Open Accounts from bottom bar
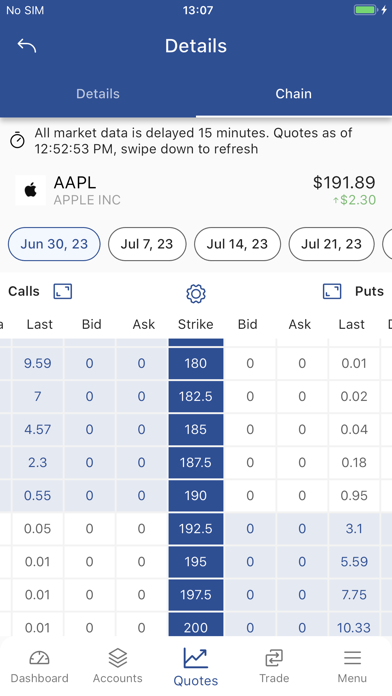This screenshot has width=392, height=696. (x=118, y=667)
